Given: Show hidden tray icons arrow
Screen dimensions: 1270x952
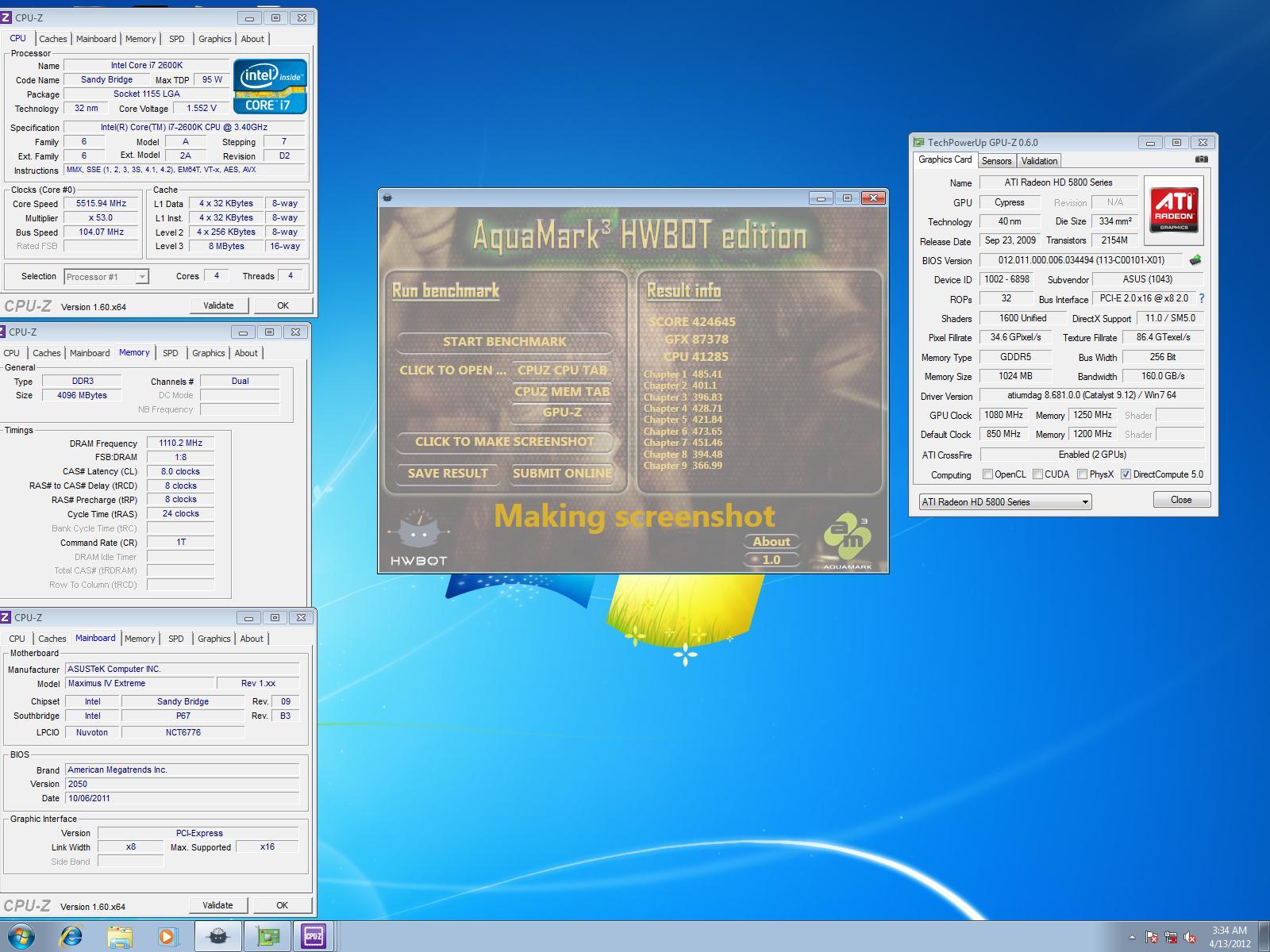Looking at the screenshot, I should 1132,938.
